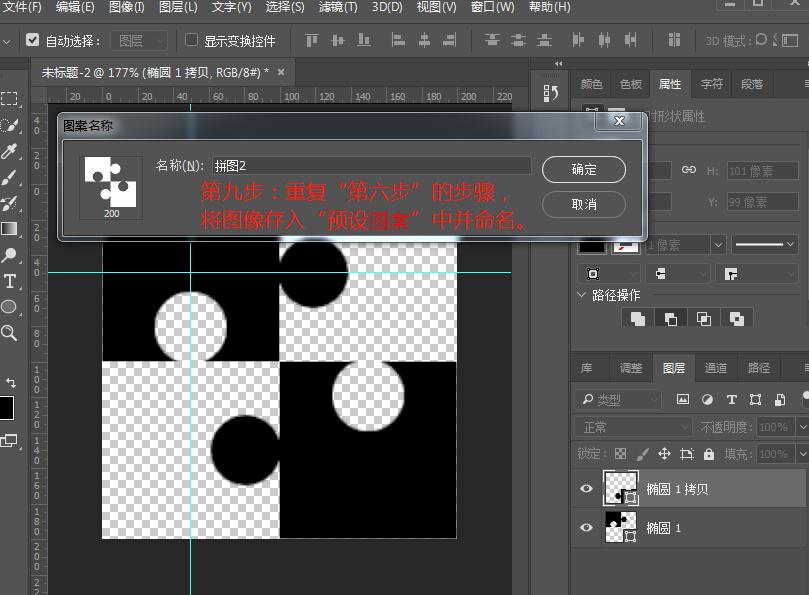Lock the selected layer fully
This screenshot has height=595, width=809.
pyautogui.click(x=709, y=452)
